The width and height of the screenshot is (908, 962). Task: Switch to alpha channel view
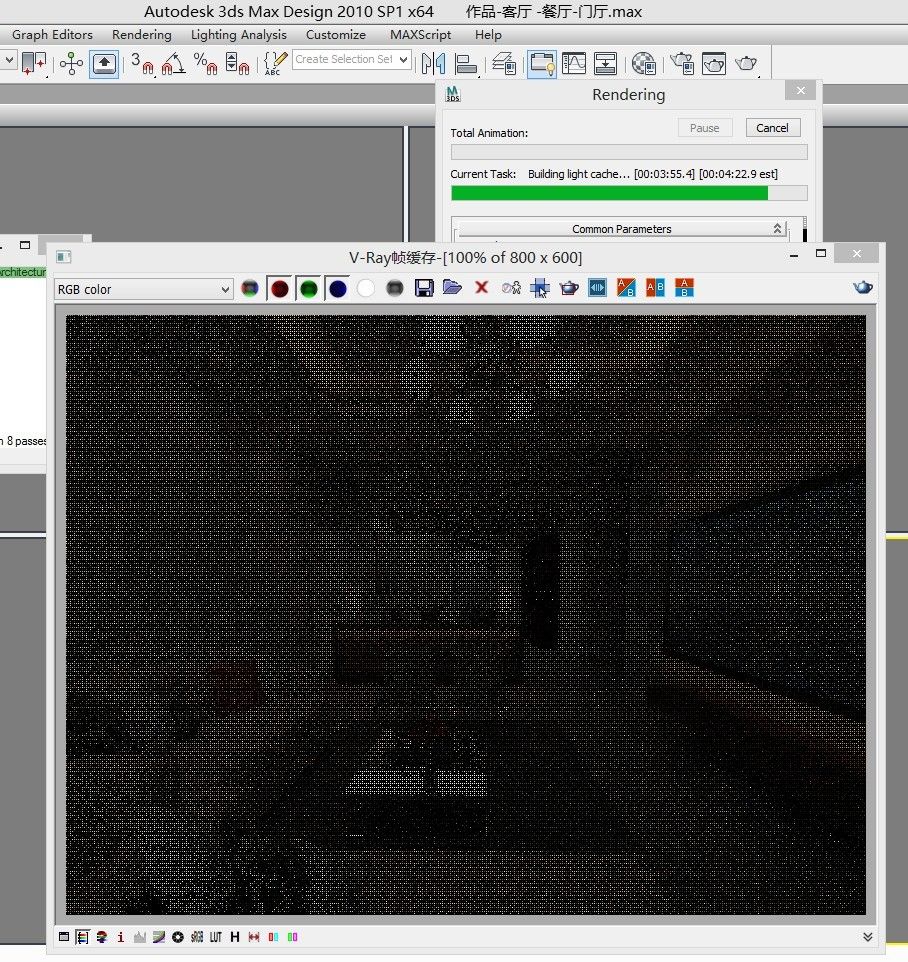(x=366, y=288)
